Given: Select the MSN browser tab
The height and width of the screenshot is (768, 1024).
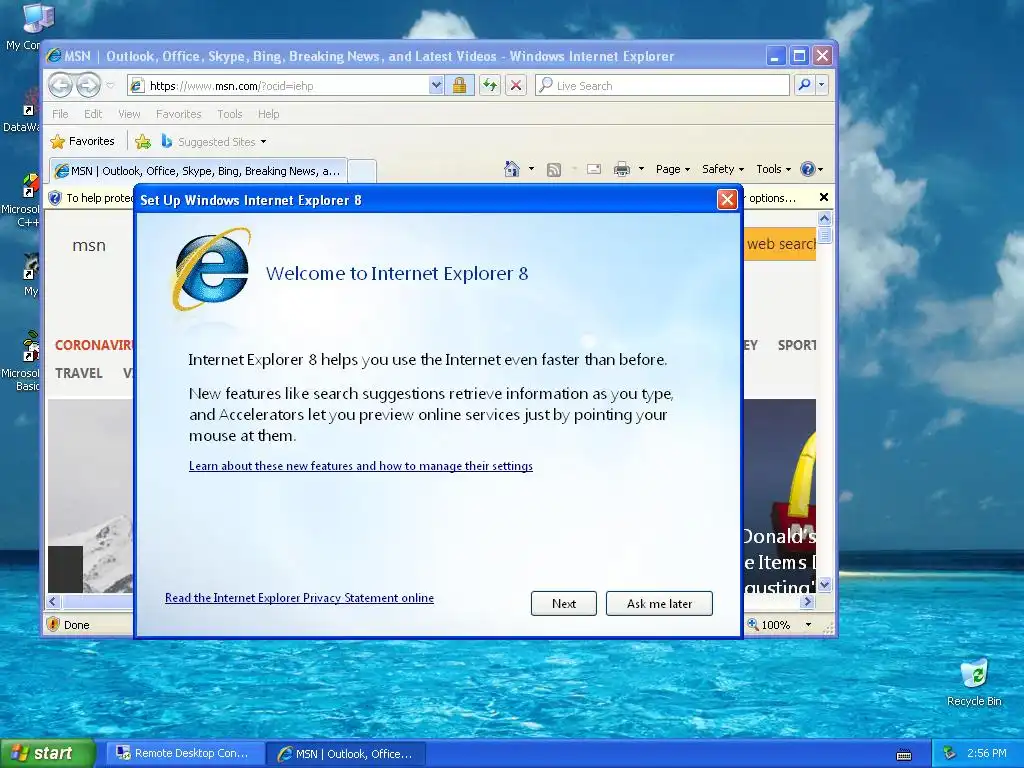Looking at the screenshot, I should pos(198,171).
